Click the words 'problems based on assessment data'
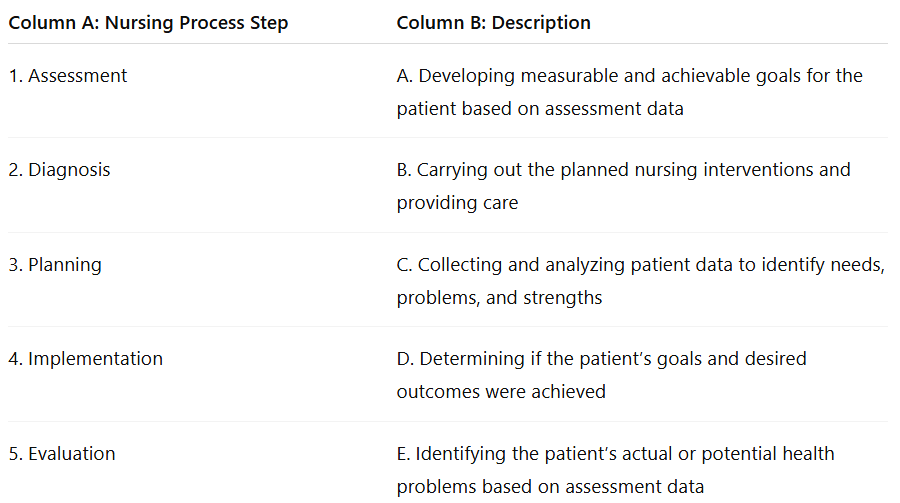 [x=550, y=486]
